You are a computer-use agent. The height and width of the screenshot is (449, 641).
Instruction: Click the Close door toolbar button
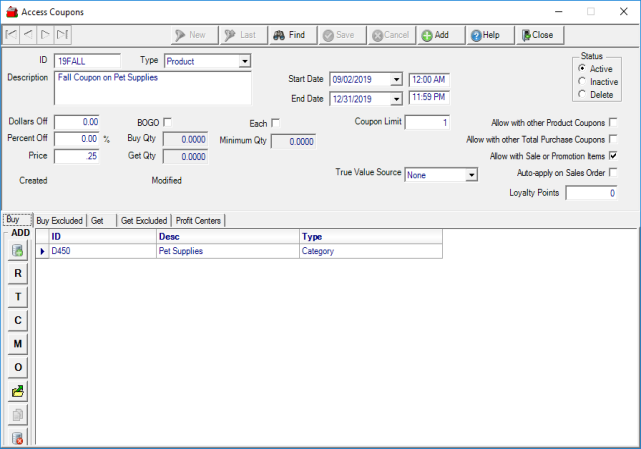coord(537,35)
